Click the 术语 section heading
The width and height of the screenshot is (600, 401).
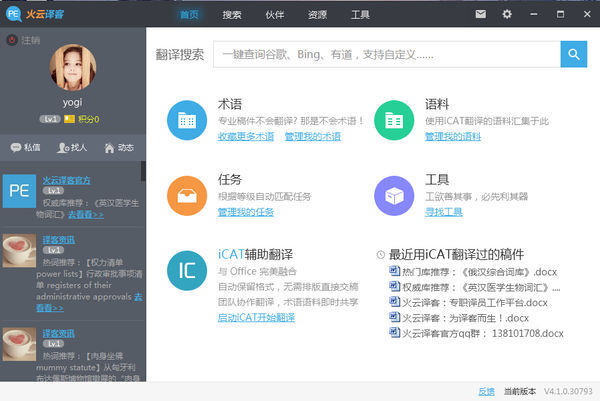(230, 104)
